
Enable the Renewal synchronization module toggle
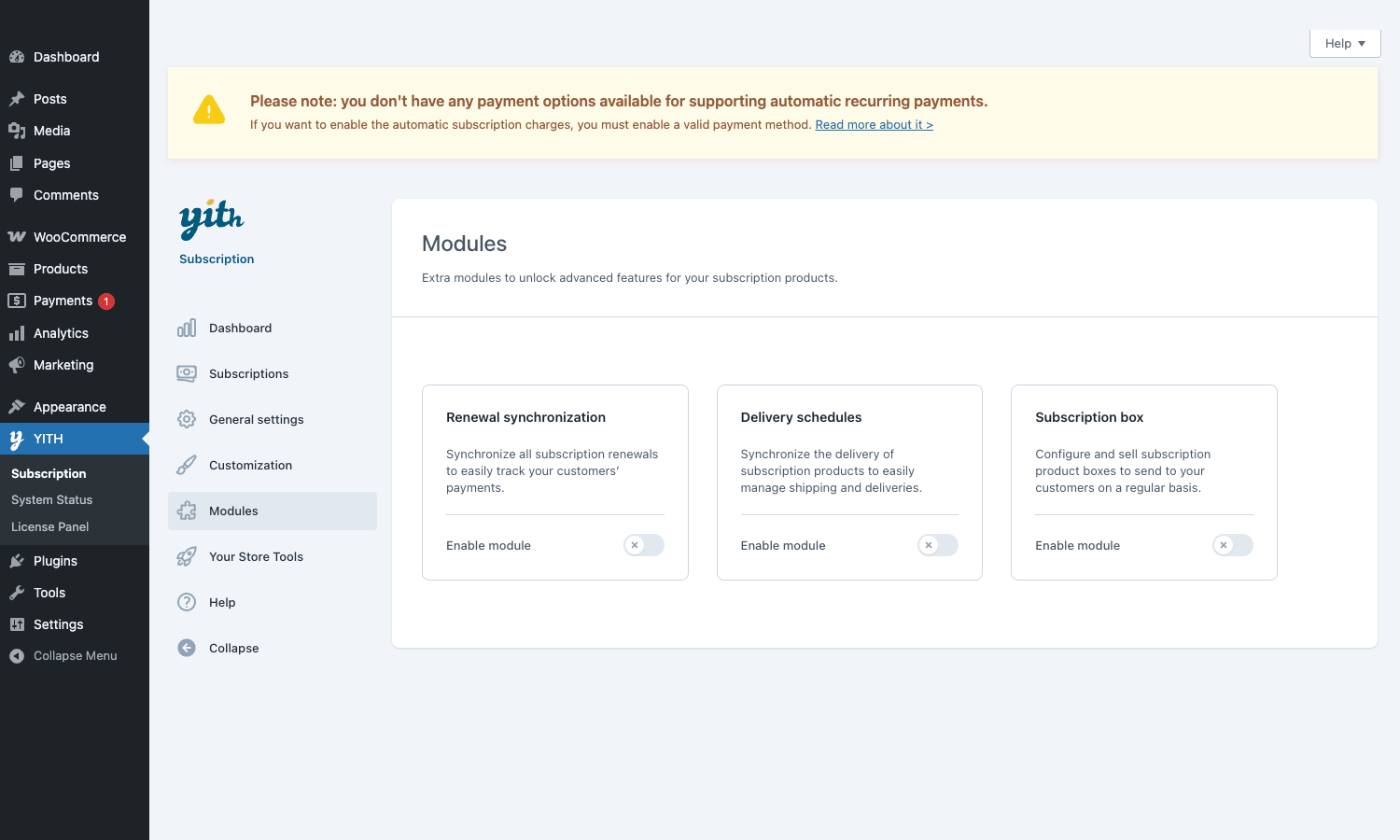pyautogui.click(x=644, y=545)
